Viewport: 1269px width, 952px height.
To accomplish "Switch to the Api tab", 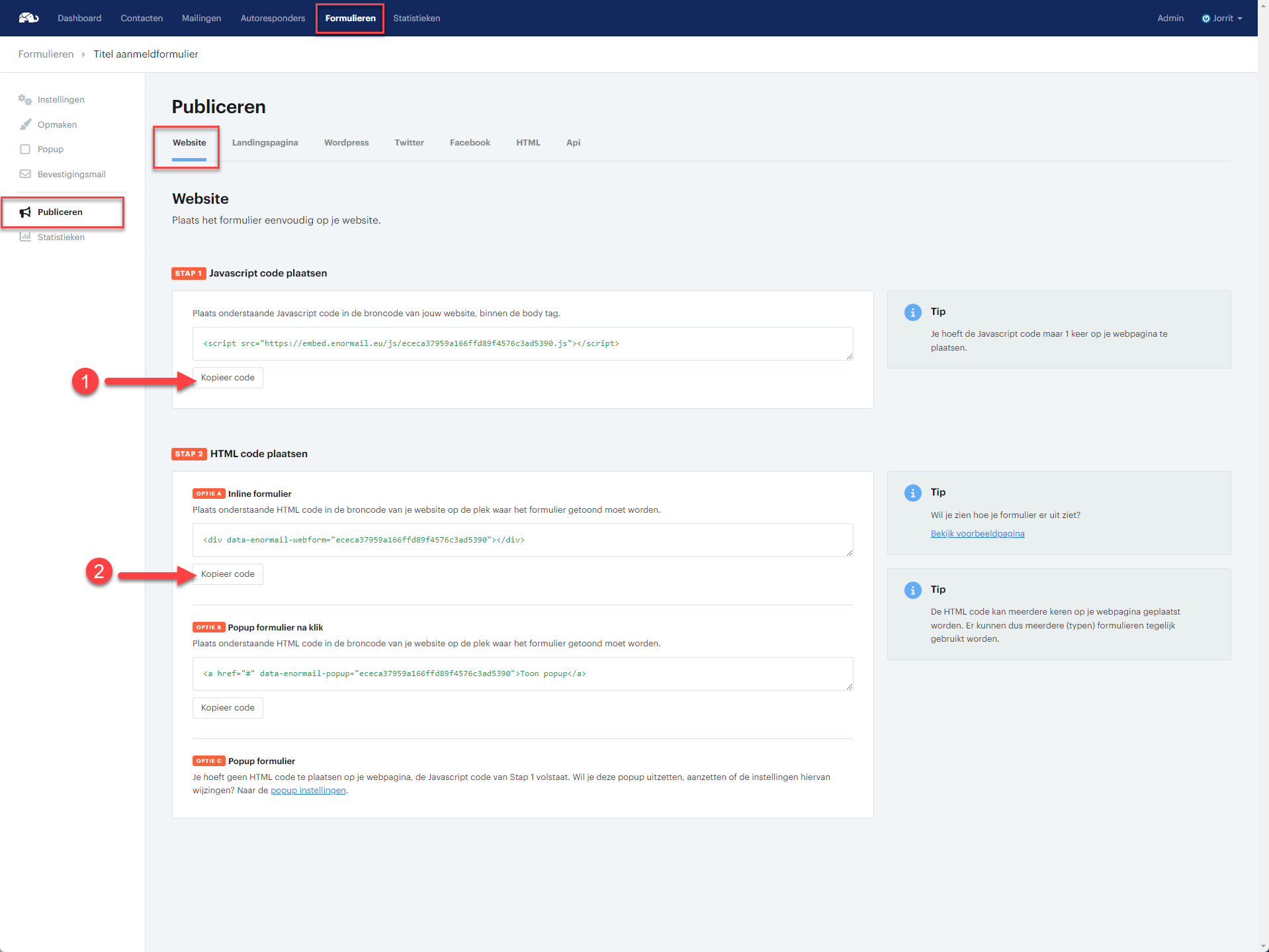I will click(x=573, y=143).
